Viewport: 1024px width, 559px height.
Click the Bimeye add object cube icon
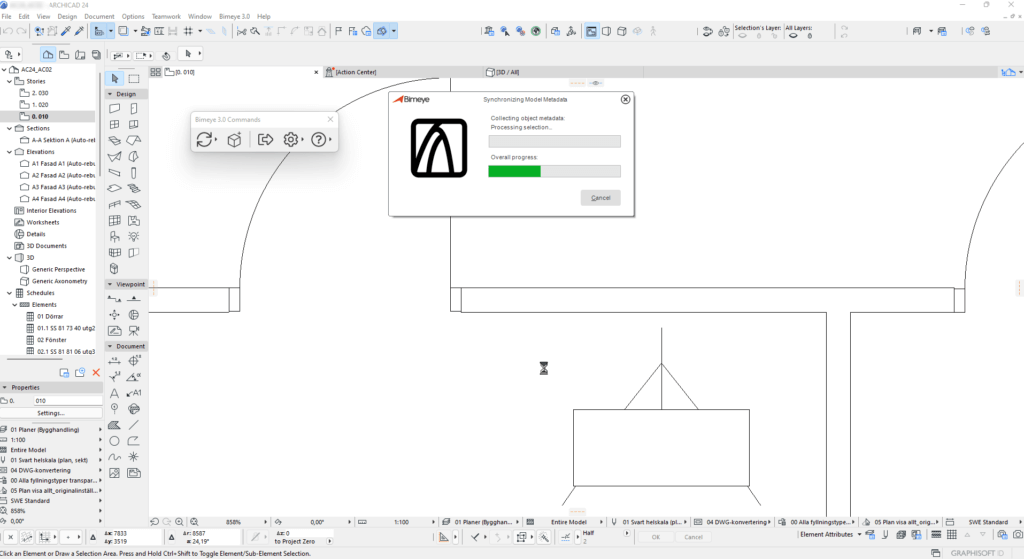point(233,140)
